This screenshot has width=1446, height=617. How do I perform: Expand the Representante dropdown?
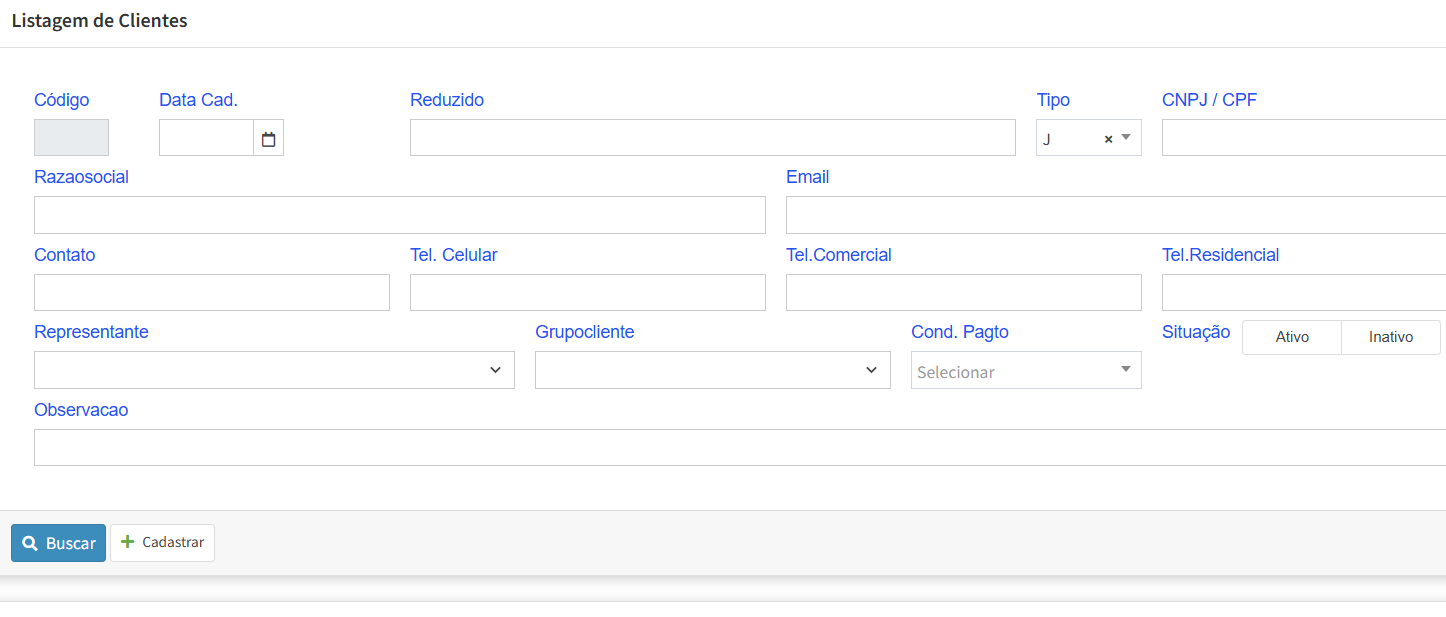pyautogui.click(x=274, y=370)
